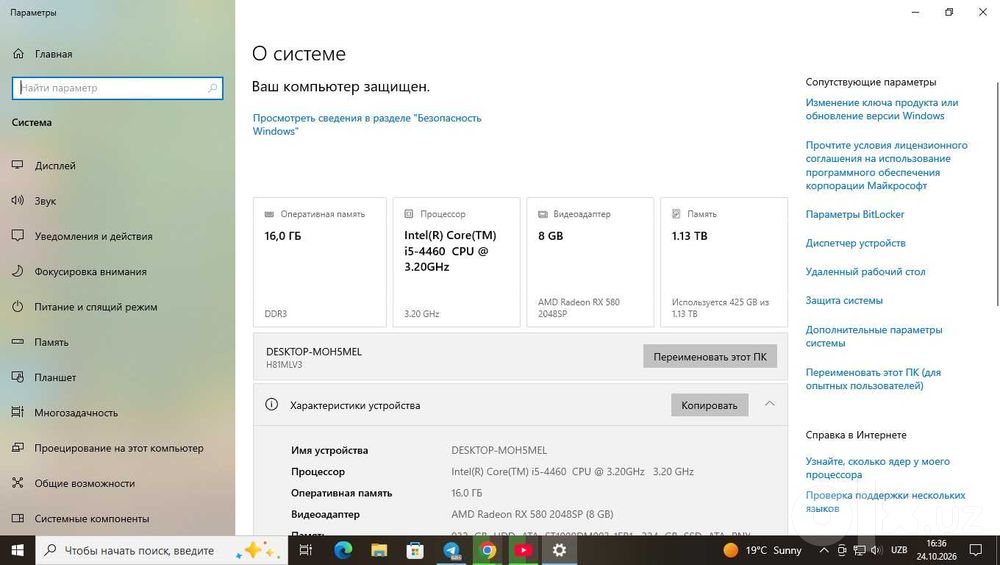The image size is (1000, 565).
Task: Click the home icon next to Главная
Action: coord(18,54)
